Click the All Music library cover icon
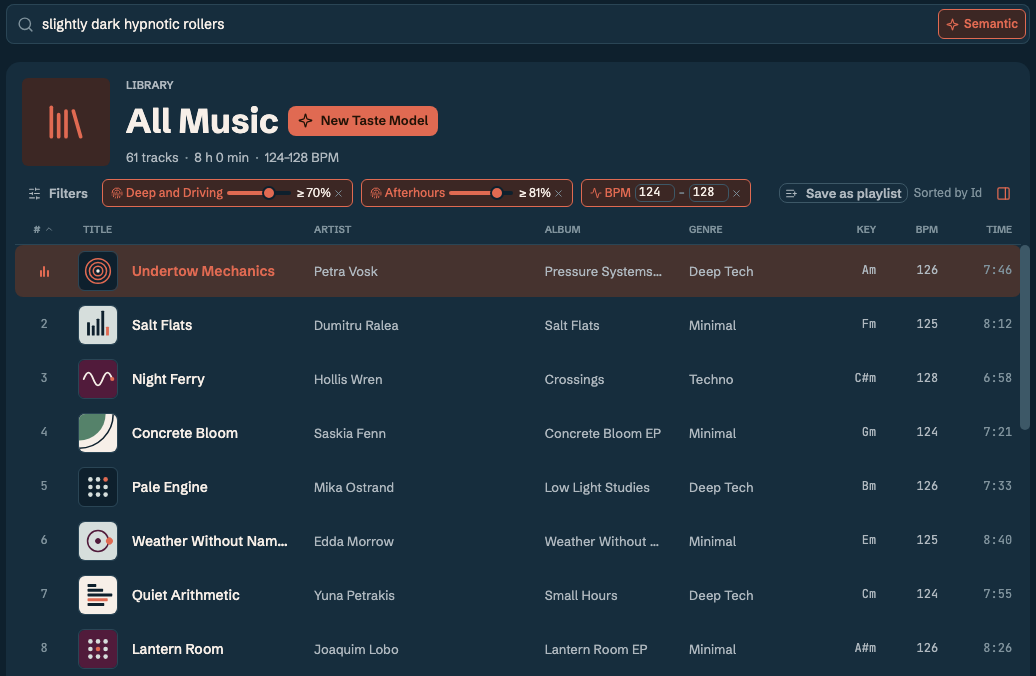 66,122
